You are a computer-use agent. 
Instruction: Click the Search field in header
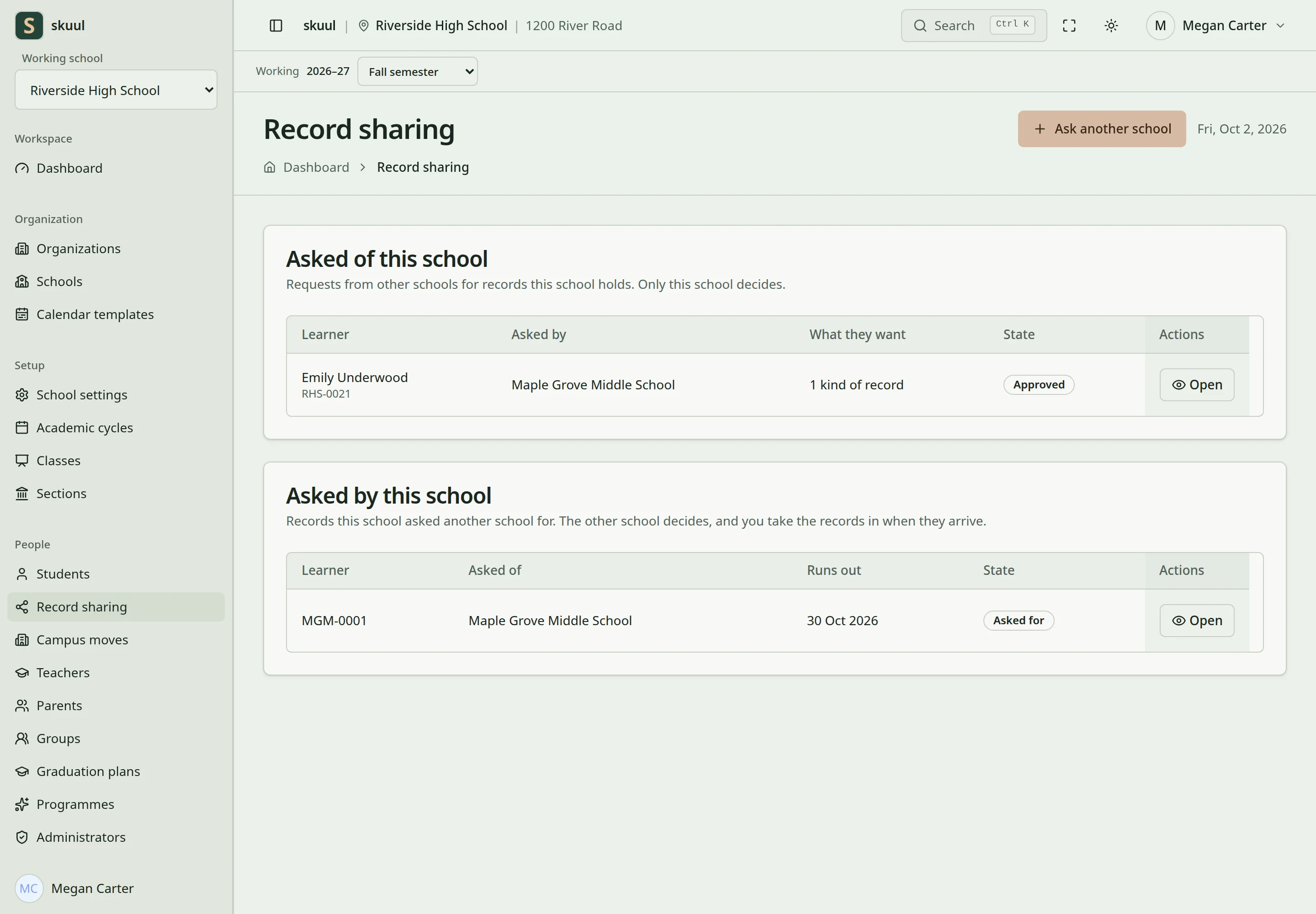[974, 26]
